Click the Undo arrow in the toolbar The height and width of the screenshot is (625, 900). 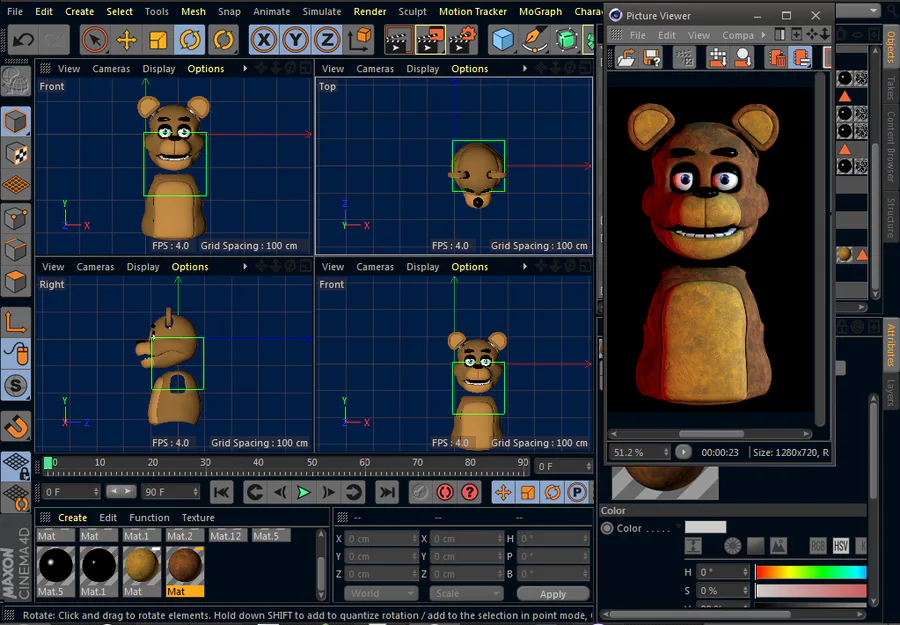23,40
